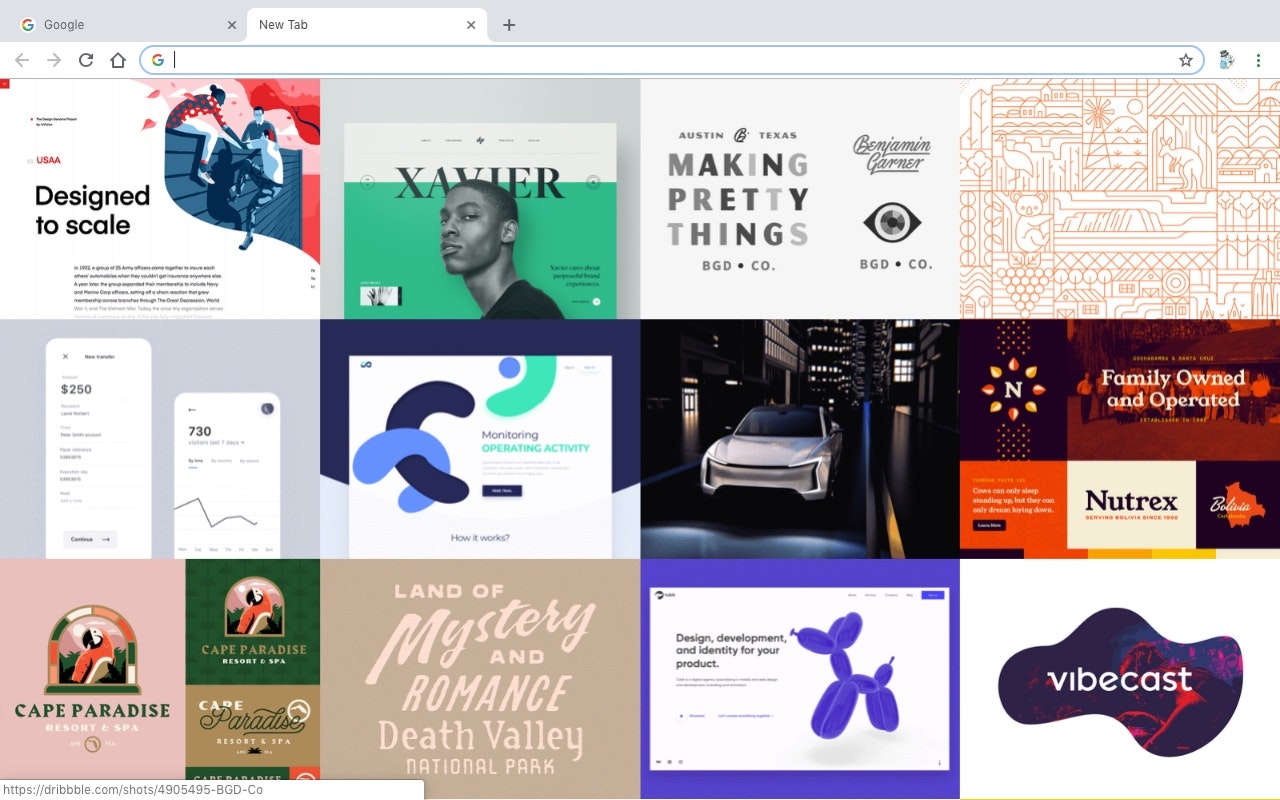View the Death Valley poster shot
This screenshot has height=800, width=1280.
click(480, 678)
